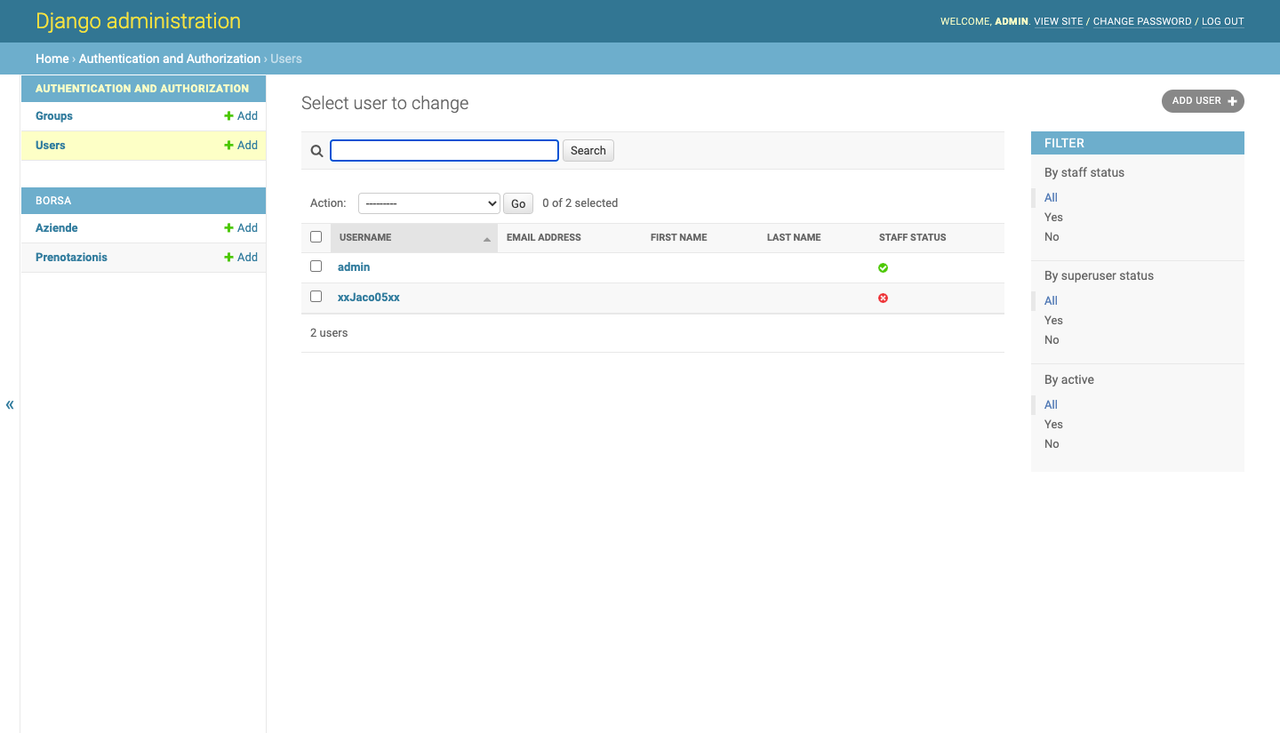The height and width of the screenshot is (733, 1280).
Task: Go to Home breadcrumb
Action: point(52,59)
